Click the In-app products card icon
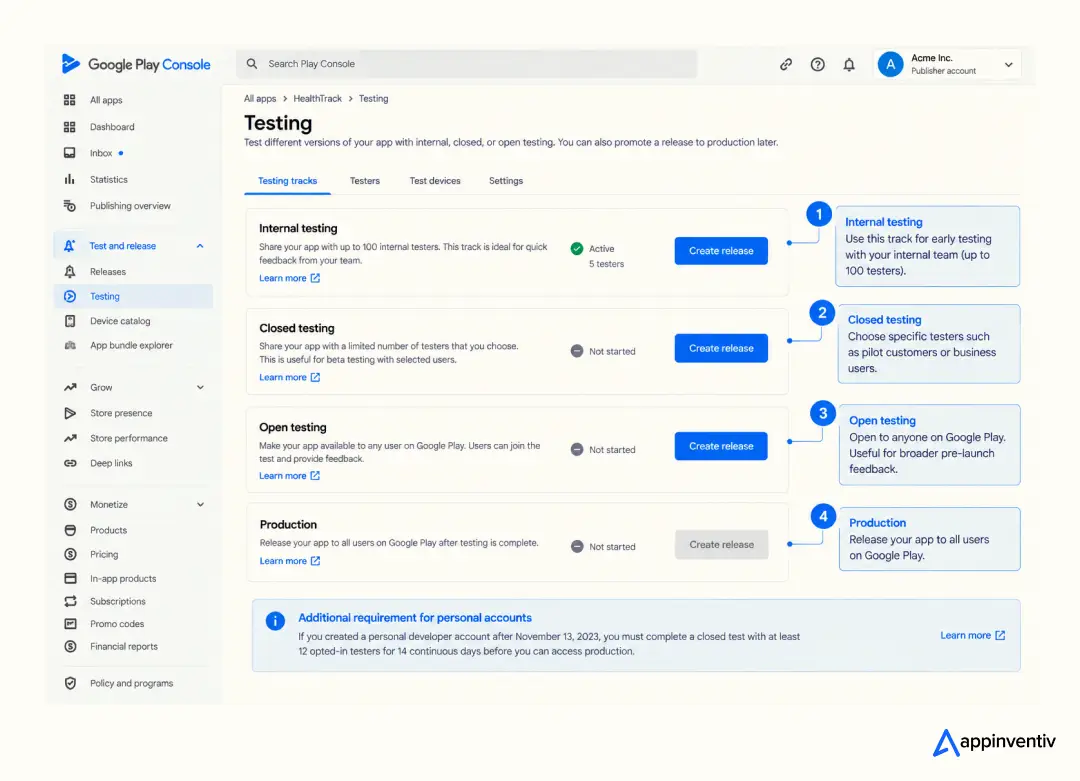Viewport: 1080px width, 781px height. point(70,579)
